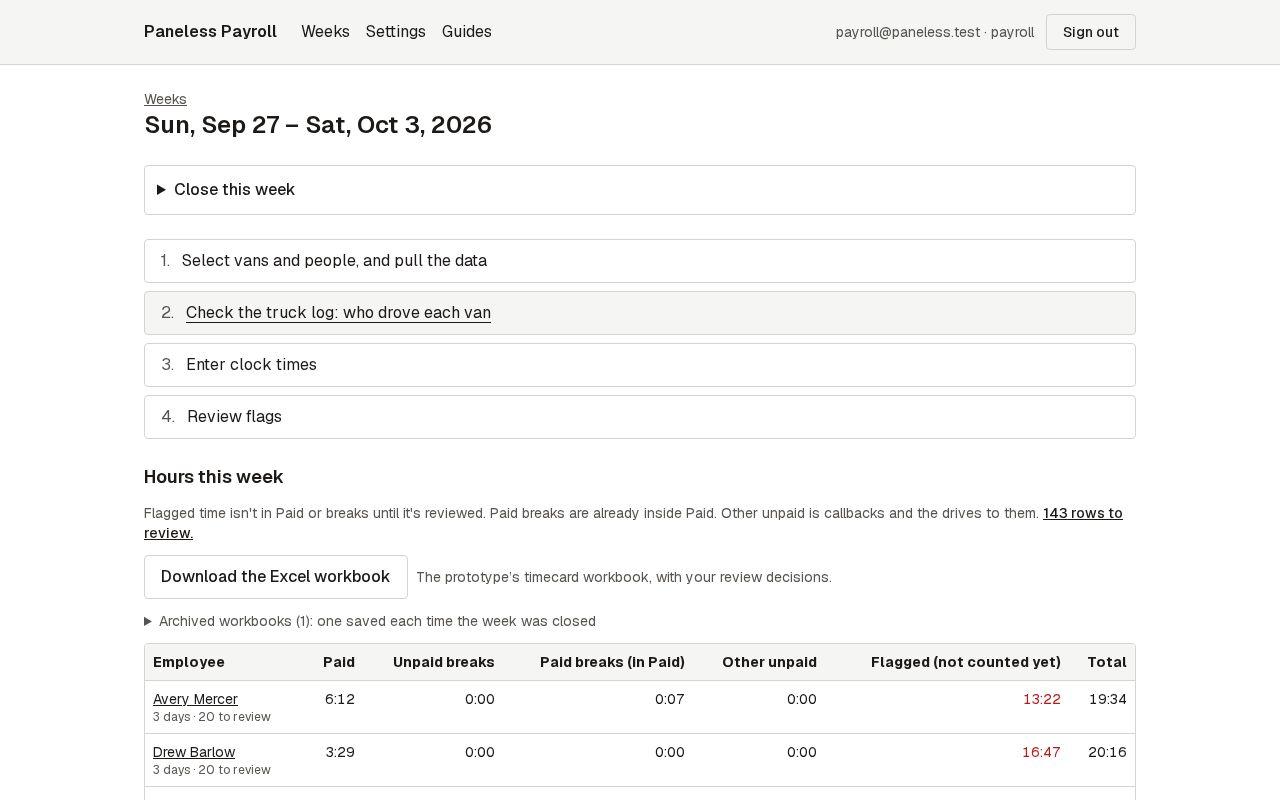1280x800 pixels.
Task: Expand the Close this week section
Action: [x=640, y=190]
